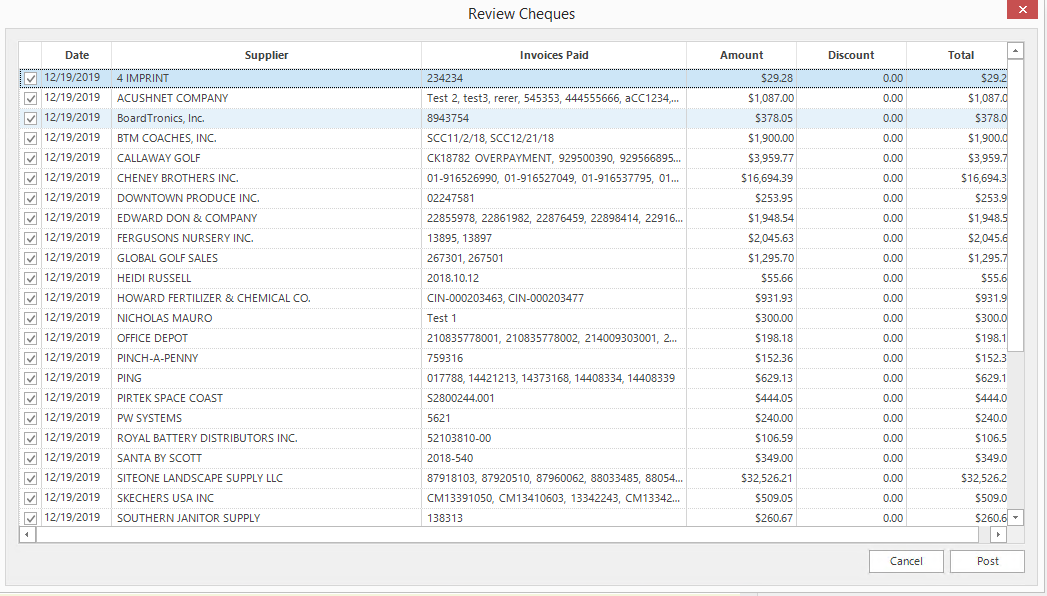
Task: Sort by the Date column header
Action: [x=77, y=55]
